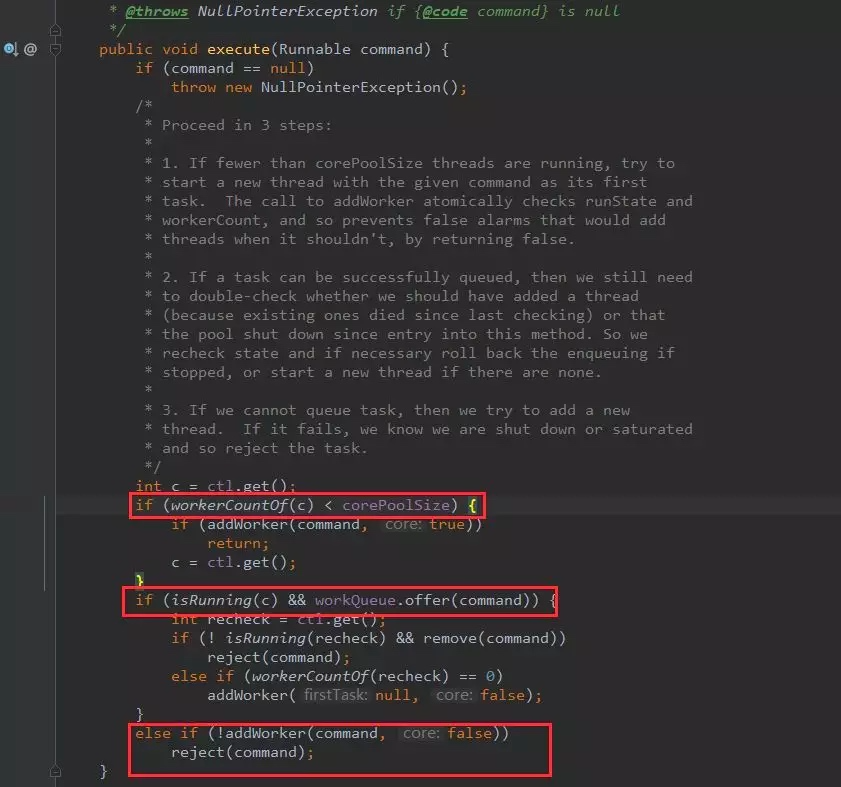Click NullPointerException in the throw statement
Viewport: 841px width, 787px height.
[x=351, y=87]
